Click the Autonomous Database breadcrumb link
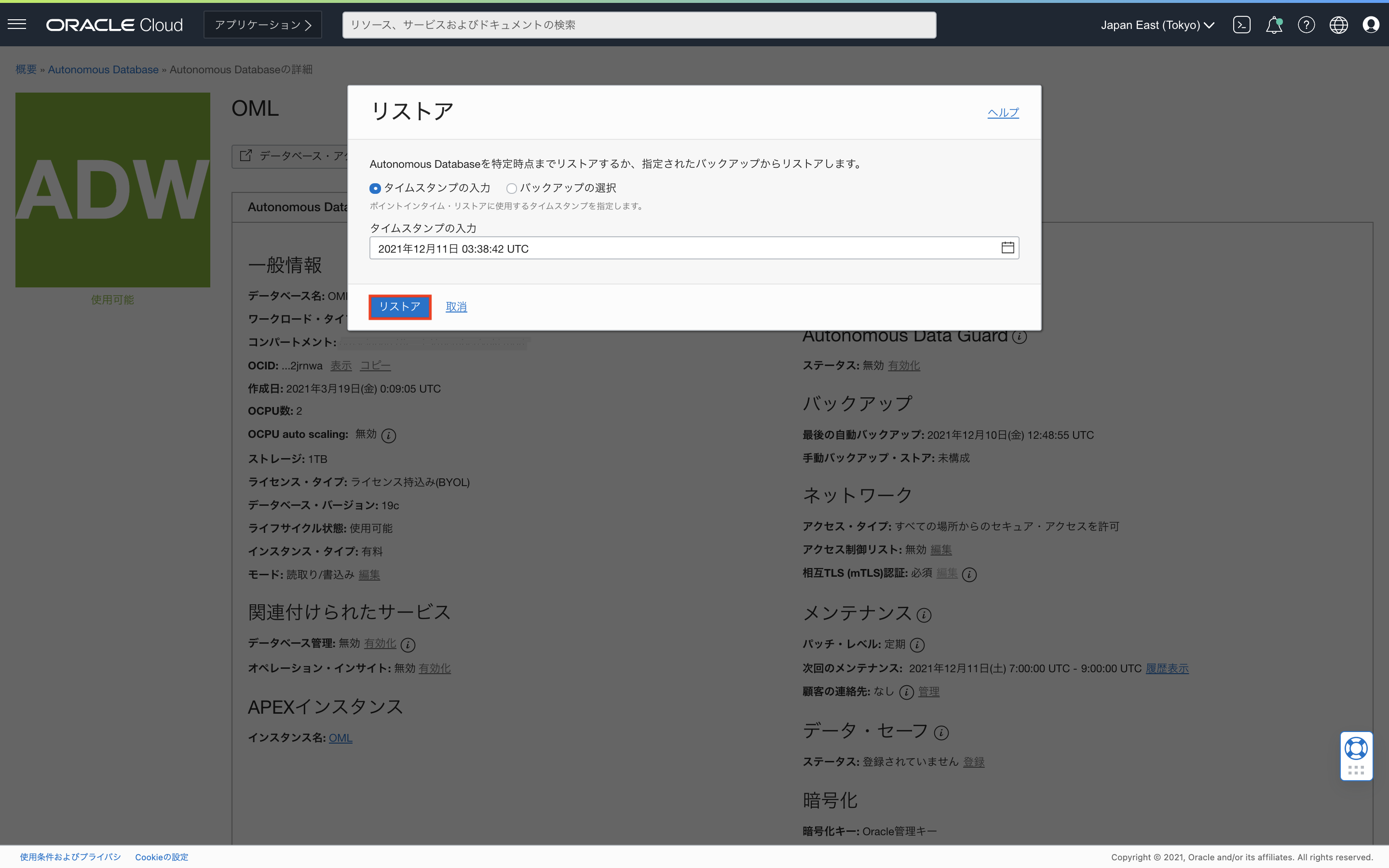 [103, 69]
